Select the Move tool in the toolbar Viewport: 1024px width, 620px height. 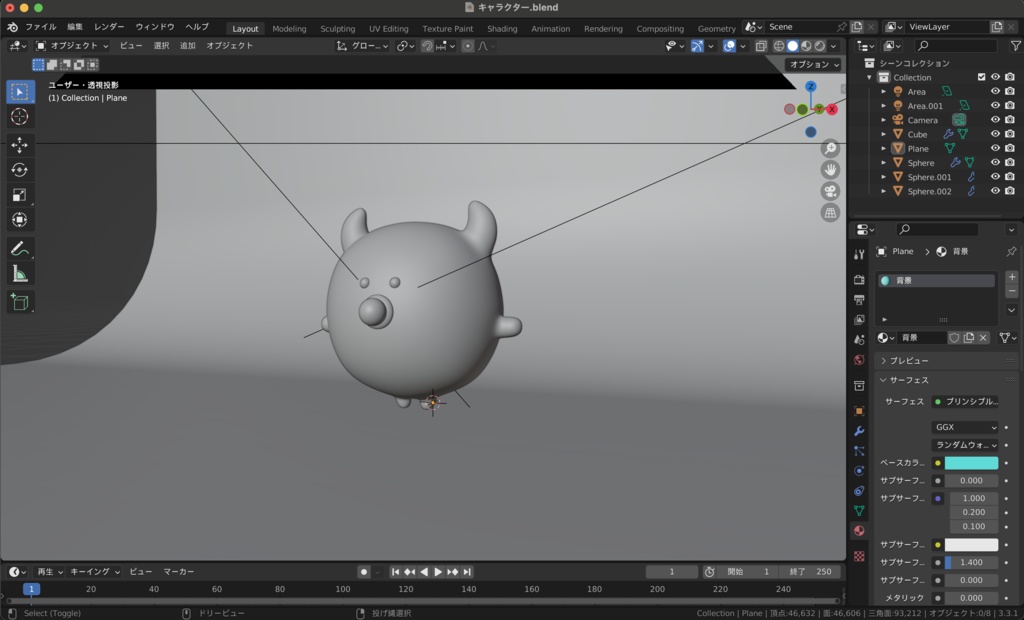(x=20, y=145)
